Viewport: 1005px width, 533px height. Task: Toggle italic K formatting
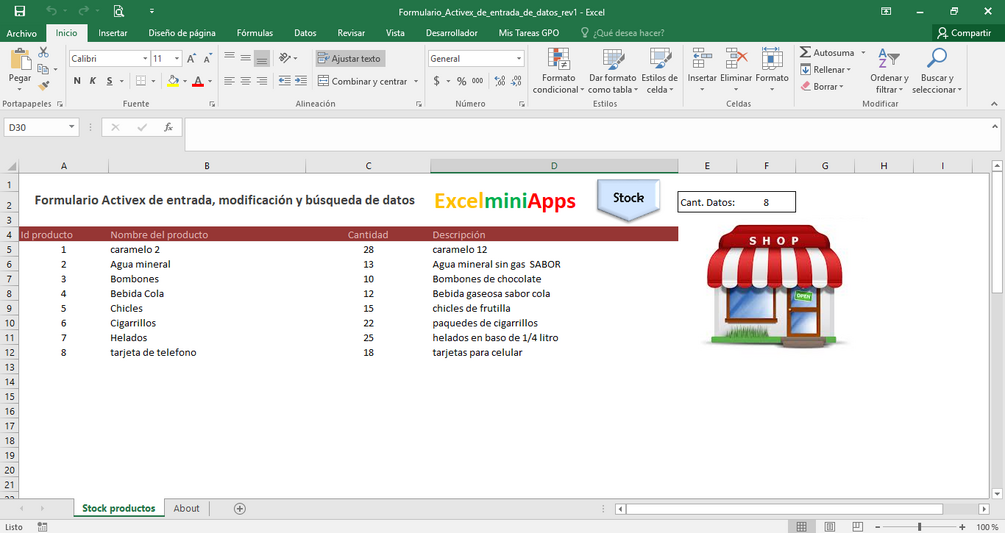coord(93,81)
